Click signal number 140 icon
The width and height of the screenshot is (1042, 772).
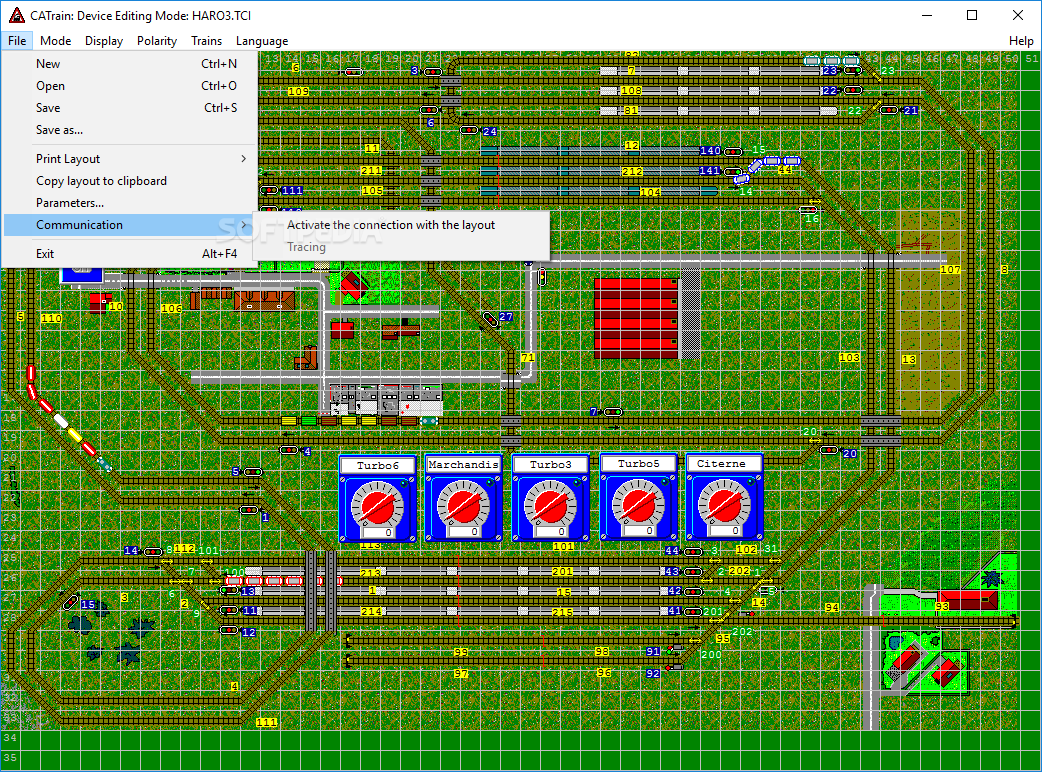733,152
